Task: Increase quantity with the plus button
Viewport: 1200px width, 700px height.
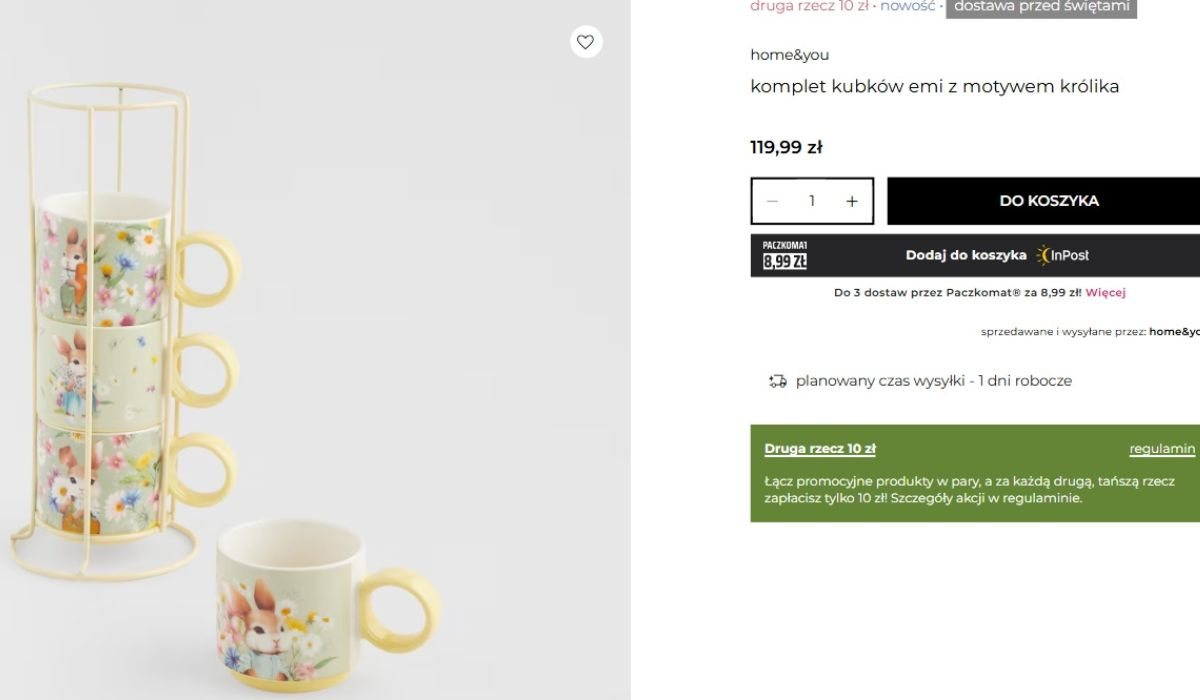Action: [852, 201]
